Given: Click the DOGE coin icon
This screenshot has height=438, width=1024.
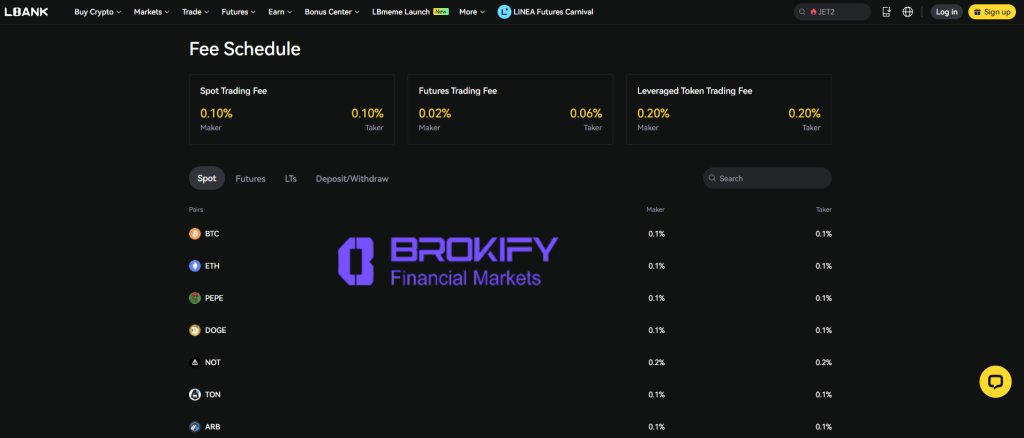Looking at the screenshot, I should [195, 330].
